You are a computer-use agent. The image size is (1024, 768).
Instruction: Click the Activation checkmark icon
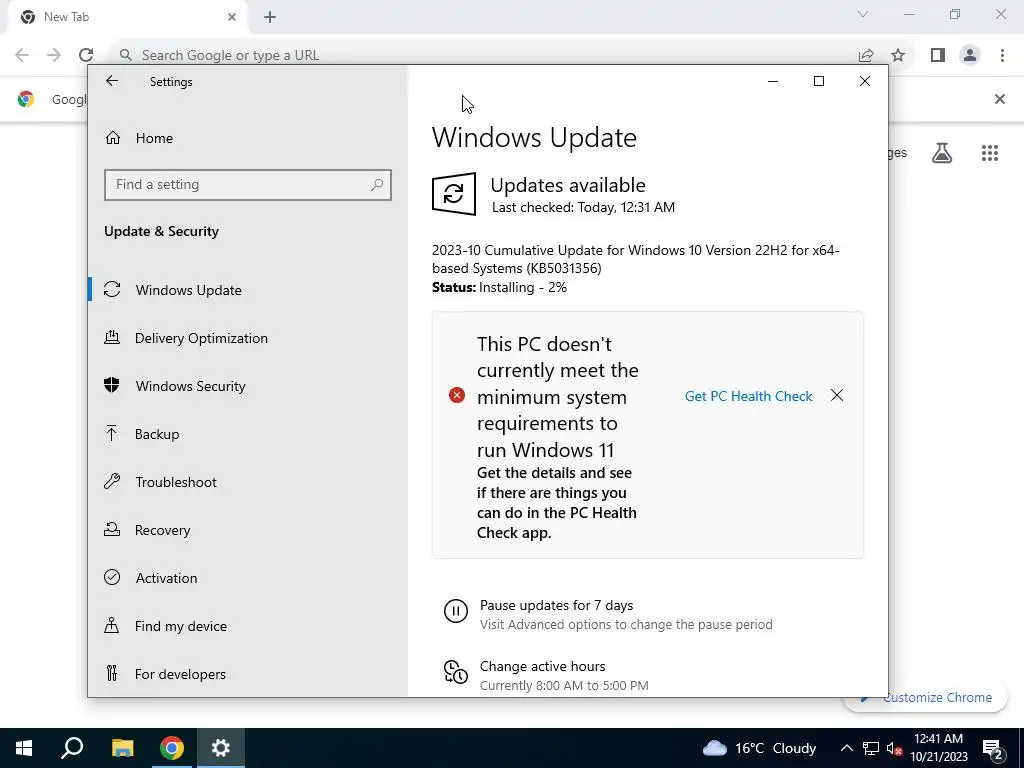[112, 577]
